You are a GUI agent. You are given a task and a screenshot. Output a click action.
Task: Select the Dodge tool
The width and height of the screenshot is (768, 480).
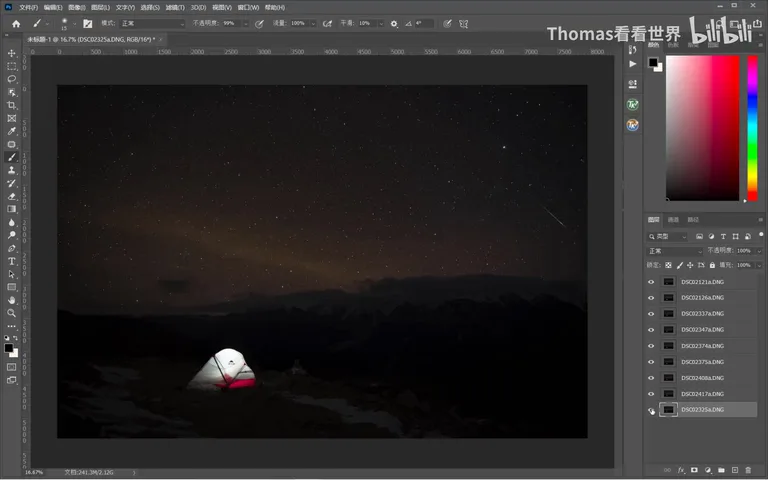pos(12,235)
